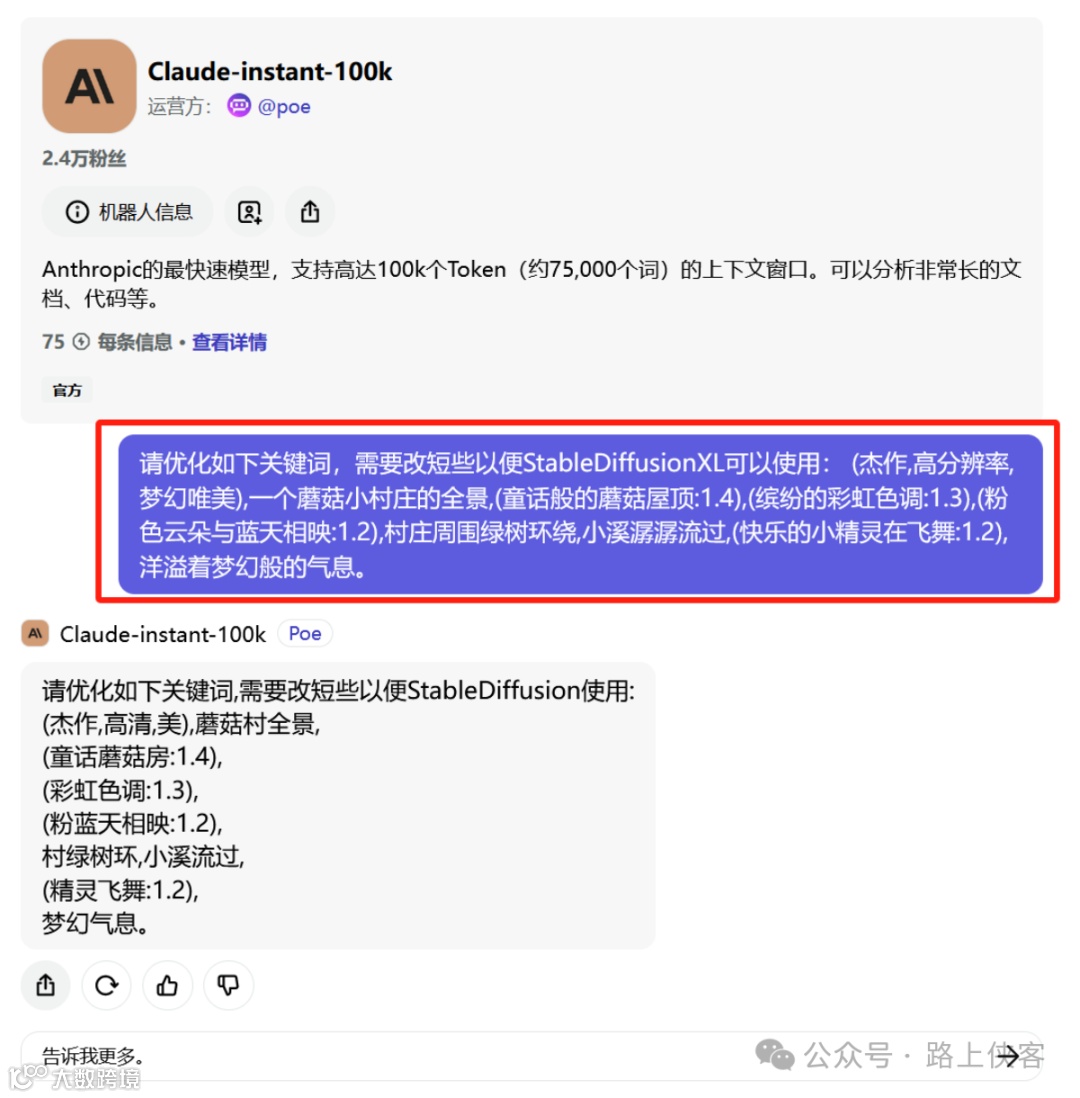The image size is (1080, 1098).
Task: Open the 查看详情 details link
Action: point(229,342)
